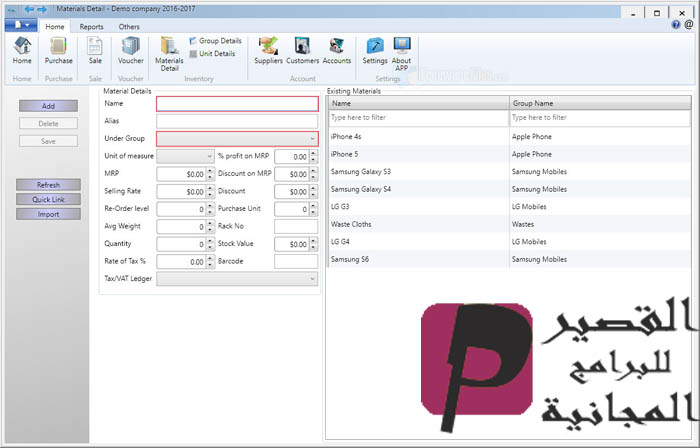Adjust the % profit on MRP stepper

pos(313,157)
